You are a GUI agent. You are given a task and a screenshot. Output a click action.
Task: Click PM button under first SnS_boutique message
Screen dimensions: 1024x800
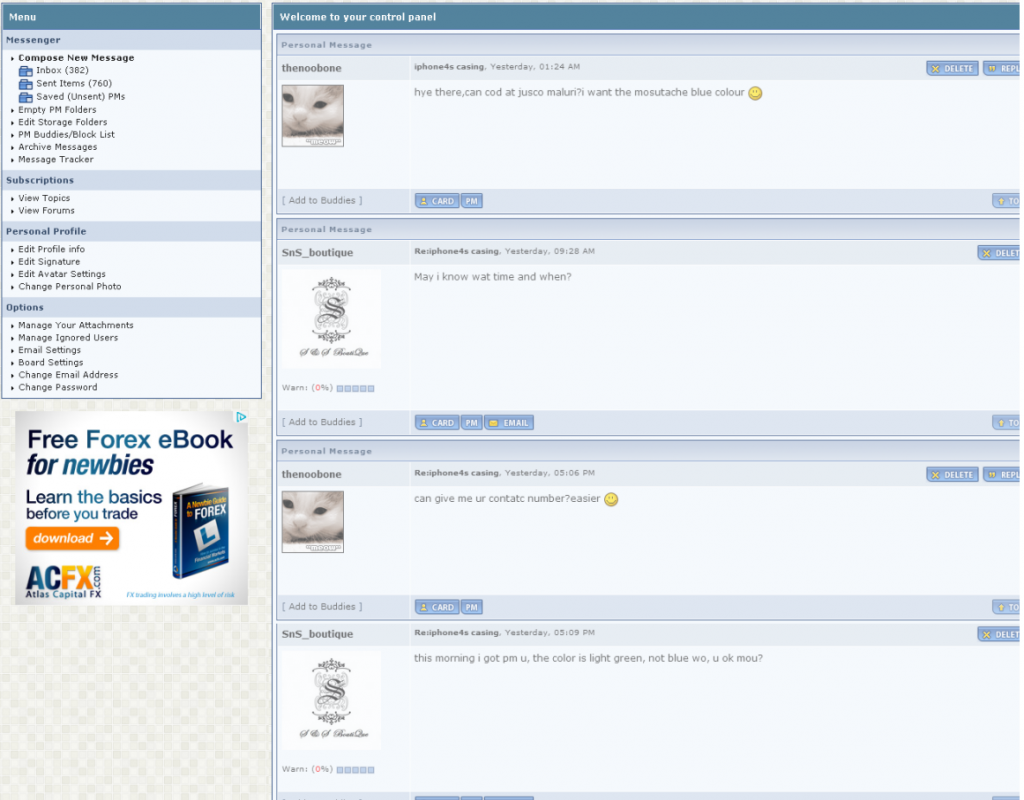[471, 423]
